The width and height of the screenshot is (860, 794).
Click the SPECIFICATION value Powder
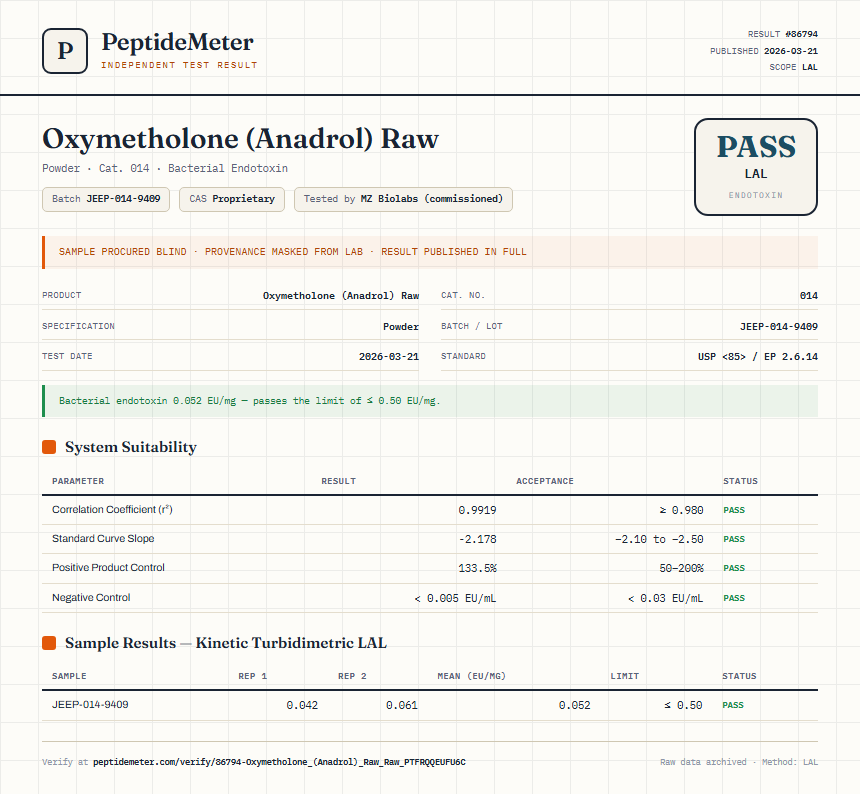pyautogui.click(x=400, y=326)
